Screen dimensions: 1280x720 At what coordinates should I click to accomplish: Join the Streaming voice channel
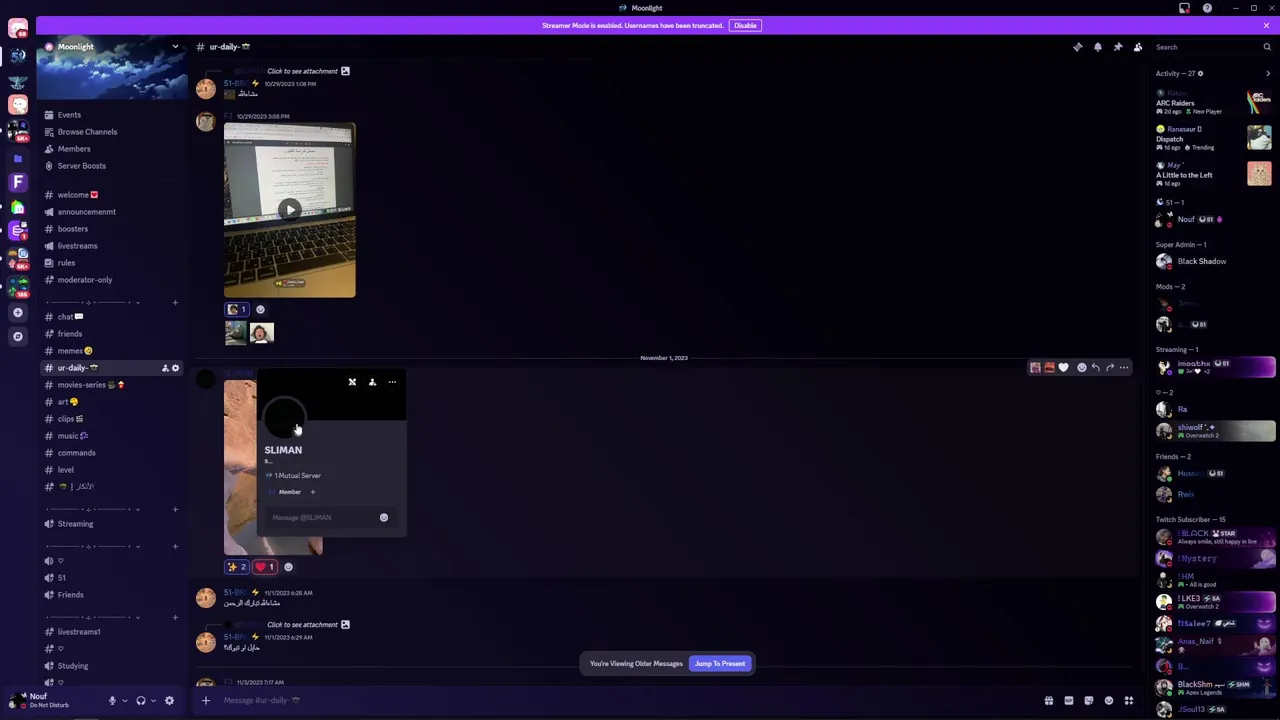pos(75,524)
